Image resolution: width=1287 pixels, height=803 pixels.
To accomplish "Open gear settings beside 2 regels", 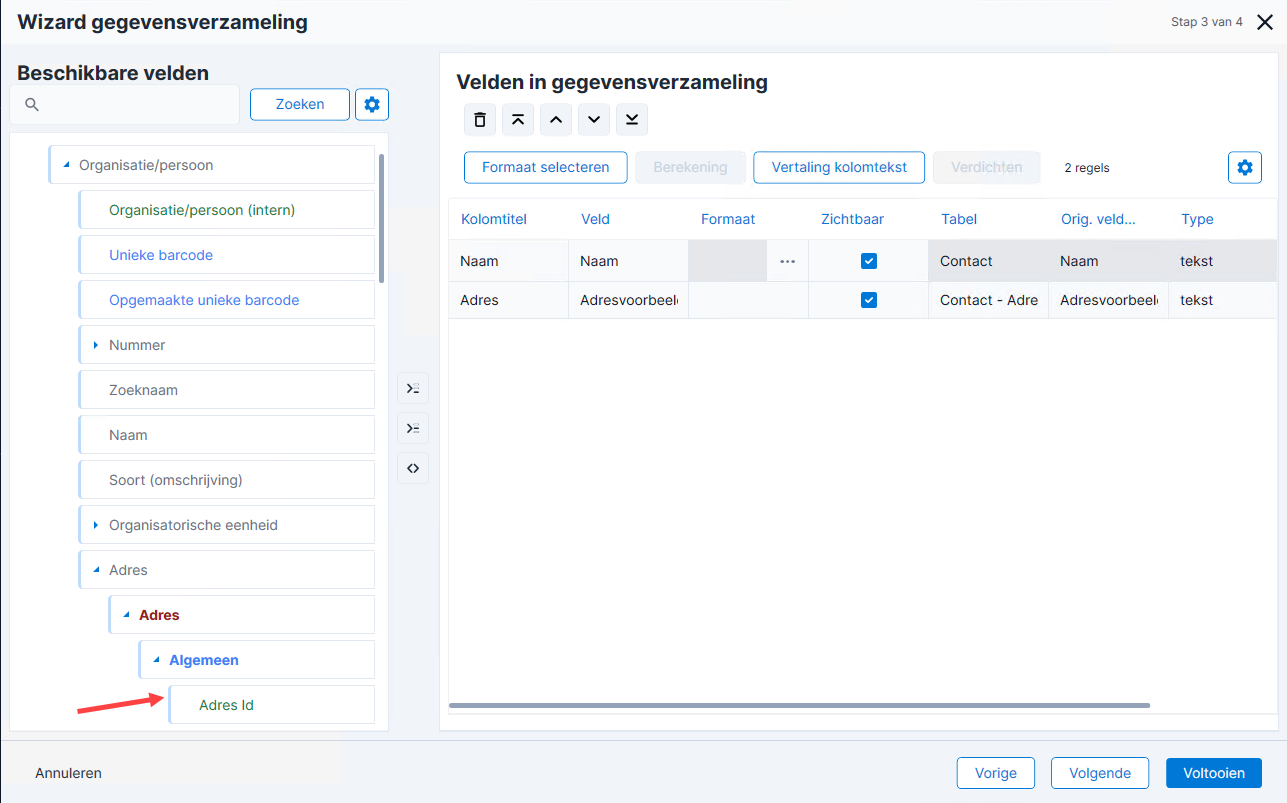I will point(1245,168).
